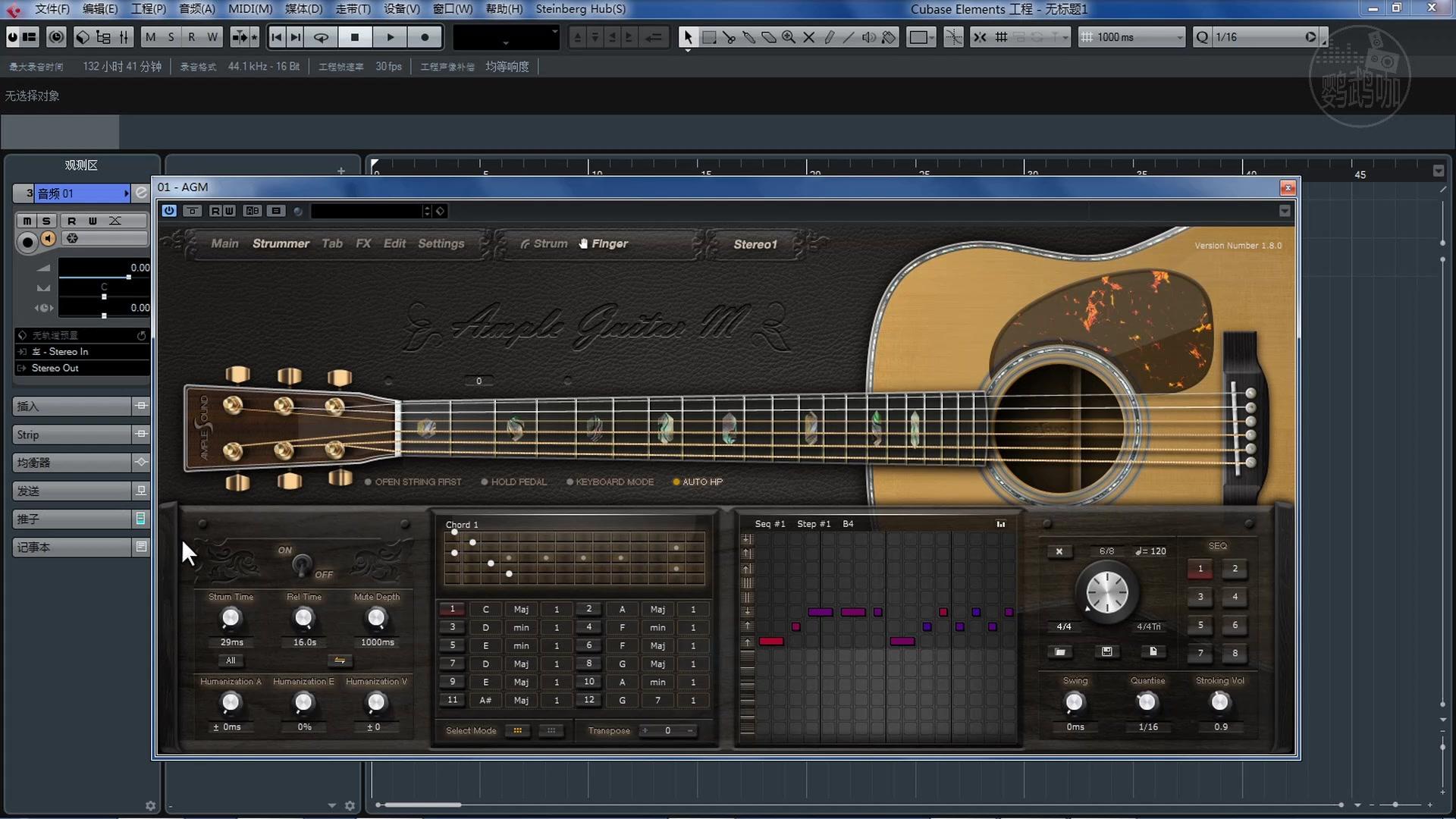Viewport: 1456px width, 819px height.
Task: Switch the Strummer ON/OFF switch
Action: point(301,564)
